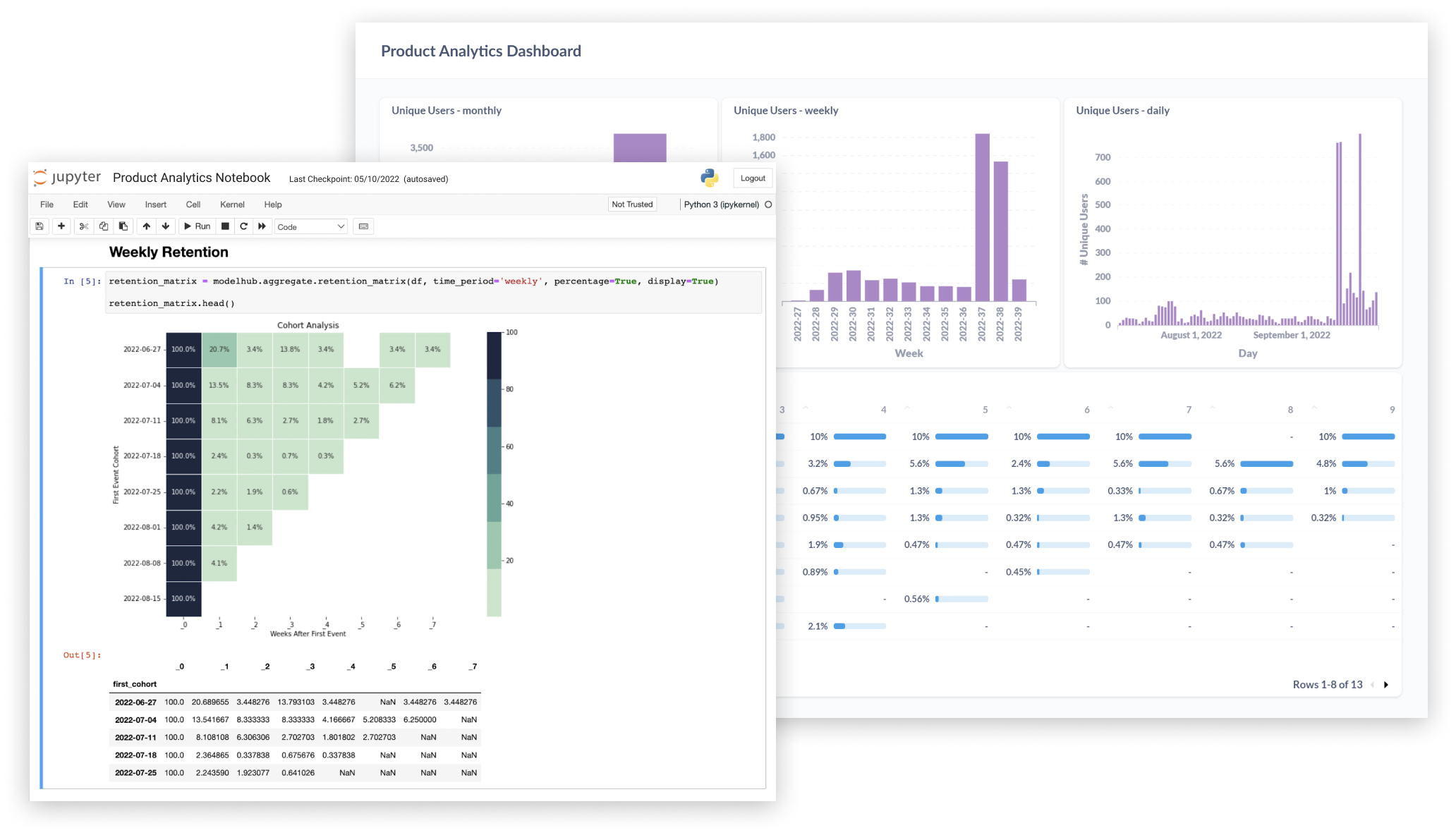Image resolution: width=1456 pixels, height=835 pixels.
Task: Restart and run all with fast-forward icon
Action: (x=262, y=226)
